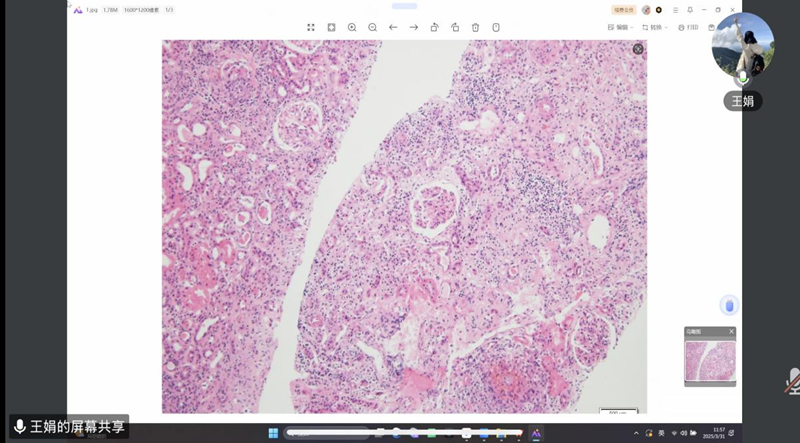Click the 王娟的屏幕共享 screen-share banner

69,427
